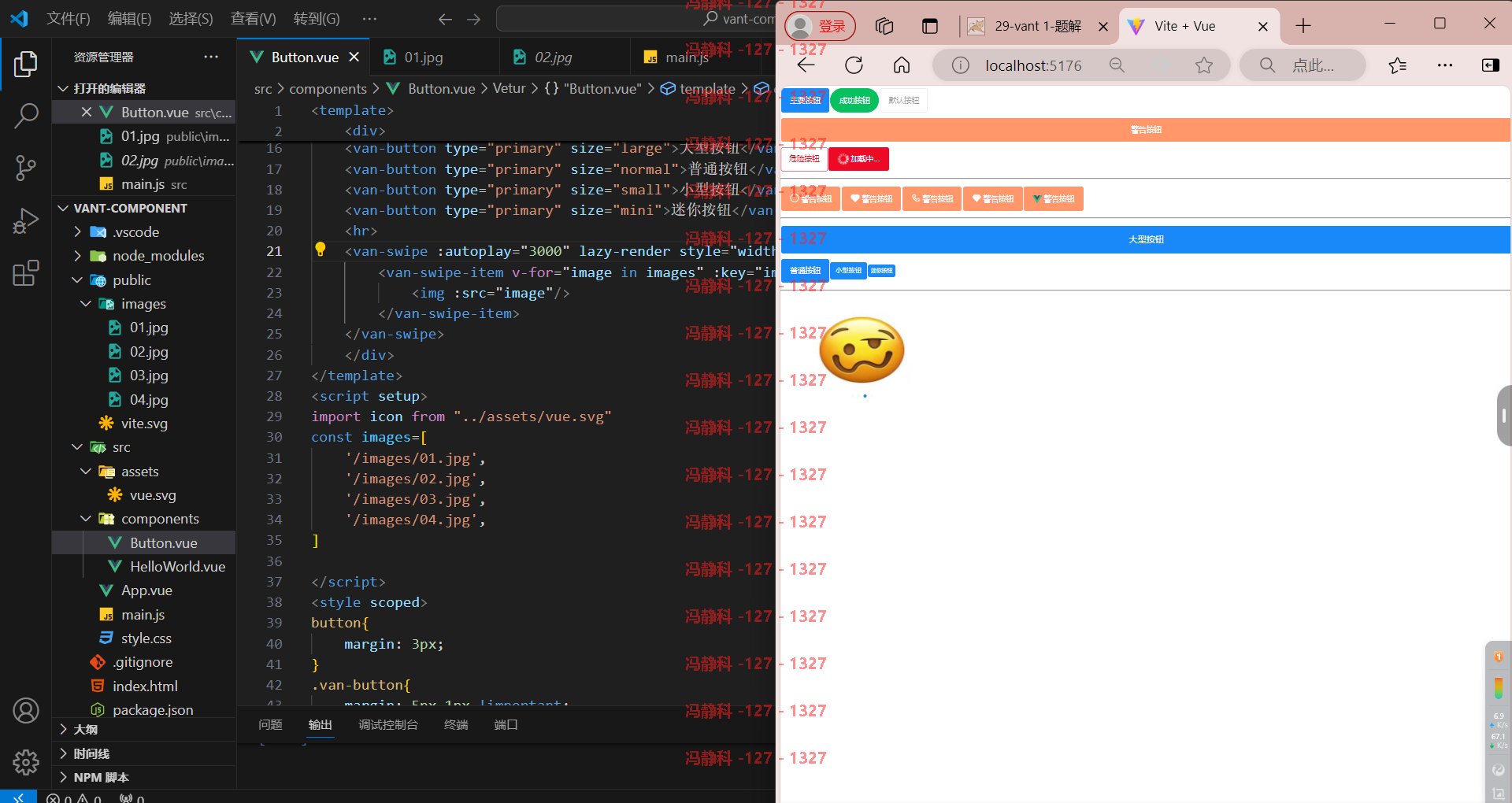Click the red loading button
The width and height of the screenshot is (1512, 803).
(858, 158)
